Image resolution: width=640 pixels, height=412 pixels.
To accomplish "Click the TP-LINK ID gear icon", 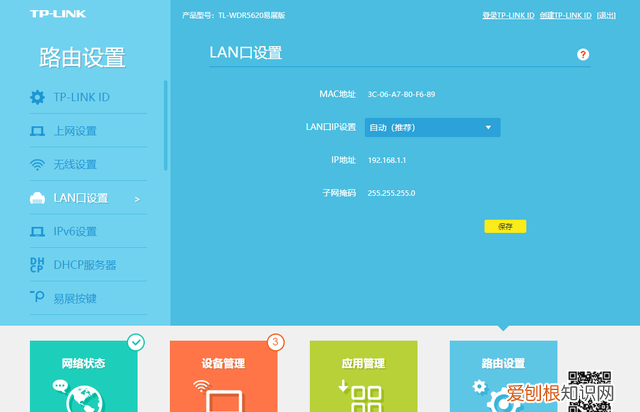I will pyautogui.click(x=37, y=97).
